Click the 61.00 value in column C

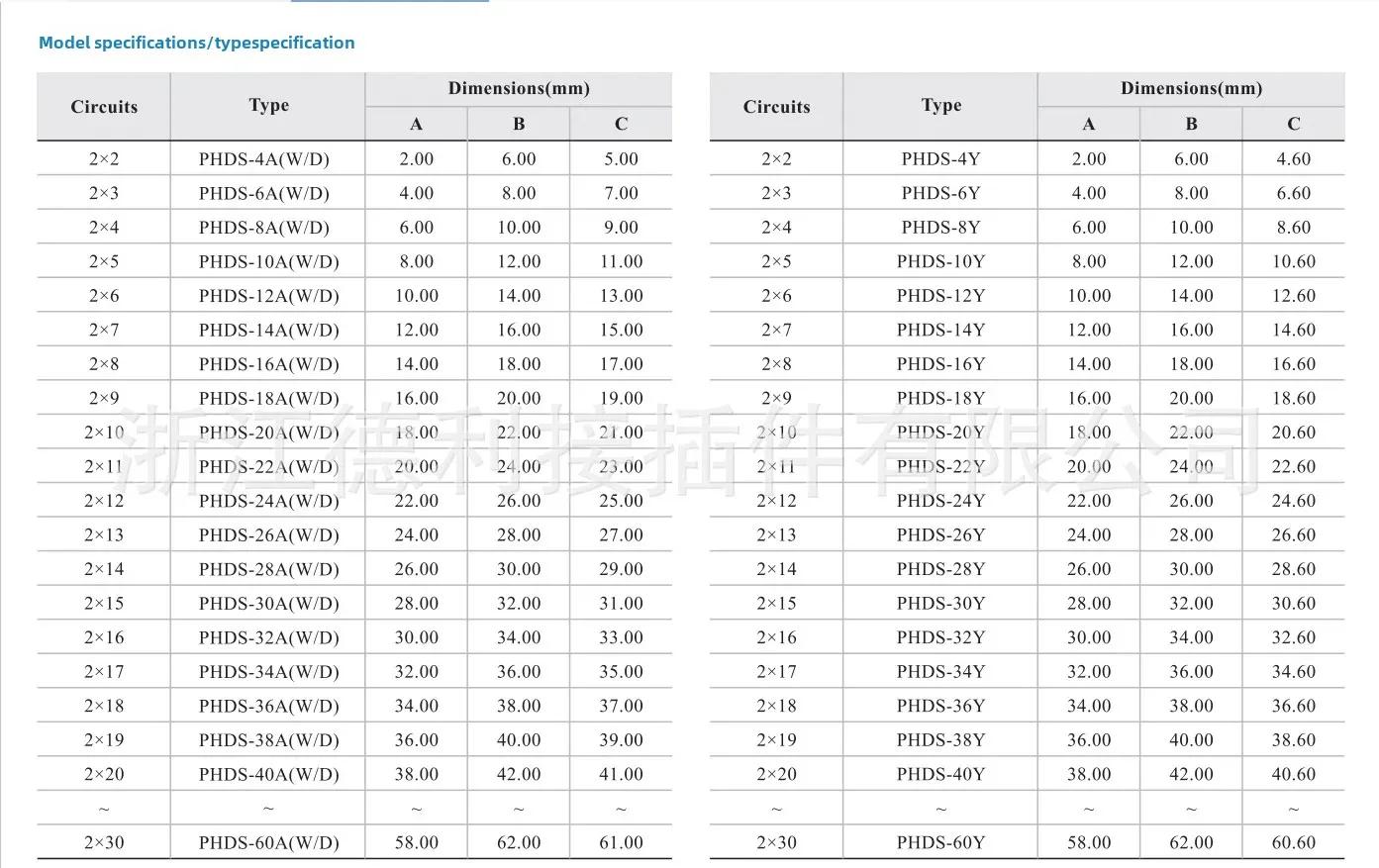click(x=621, y=843)
